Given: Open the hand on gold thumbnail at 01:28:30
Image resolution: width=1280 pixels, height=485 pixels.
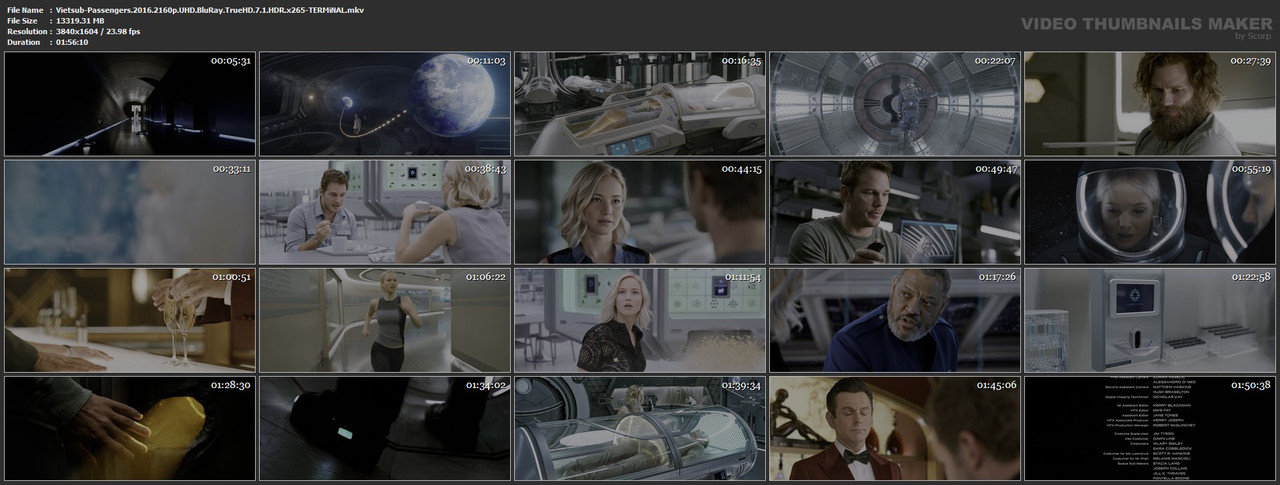Looking at the screenshot, I should coord(130,428).
